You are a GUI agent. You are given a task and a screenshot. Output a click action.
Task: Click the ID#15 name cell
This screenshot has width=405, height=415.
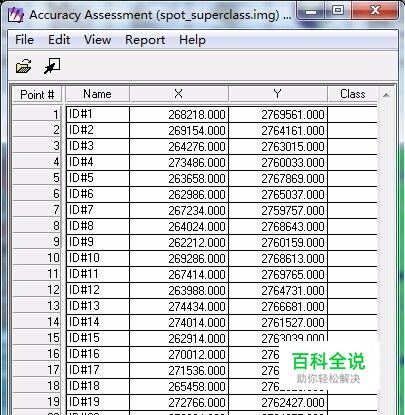(x=98, y=338)
